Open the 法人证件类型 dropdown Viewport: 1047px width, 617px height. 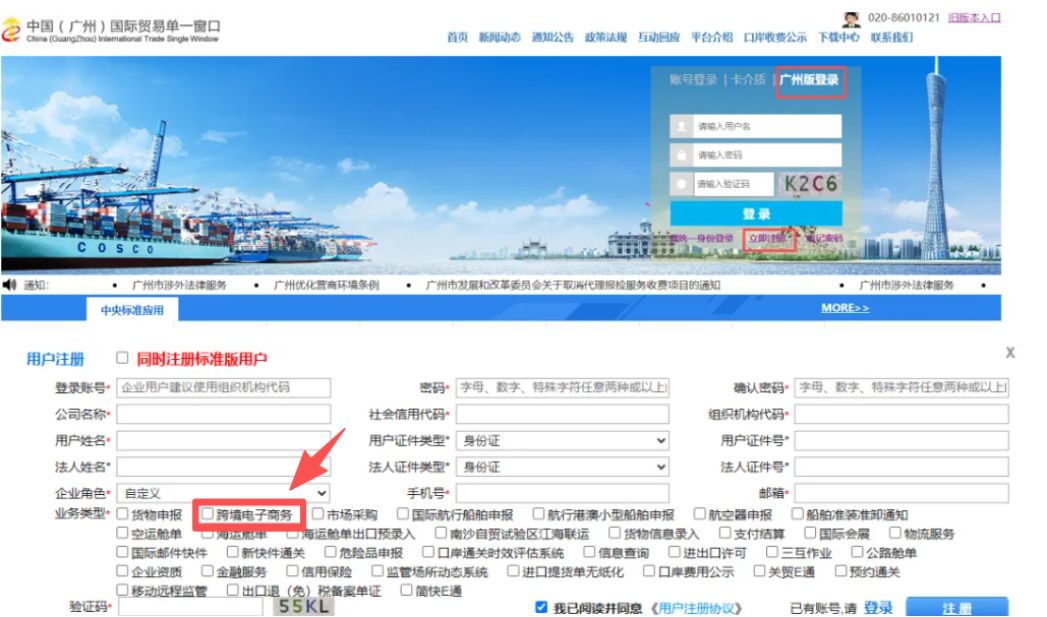coord(562,467)
